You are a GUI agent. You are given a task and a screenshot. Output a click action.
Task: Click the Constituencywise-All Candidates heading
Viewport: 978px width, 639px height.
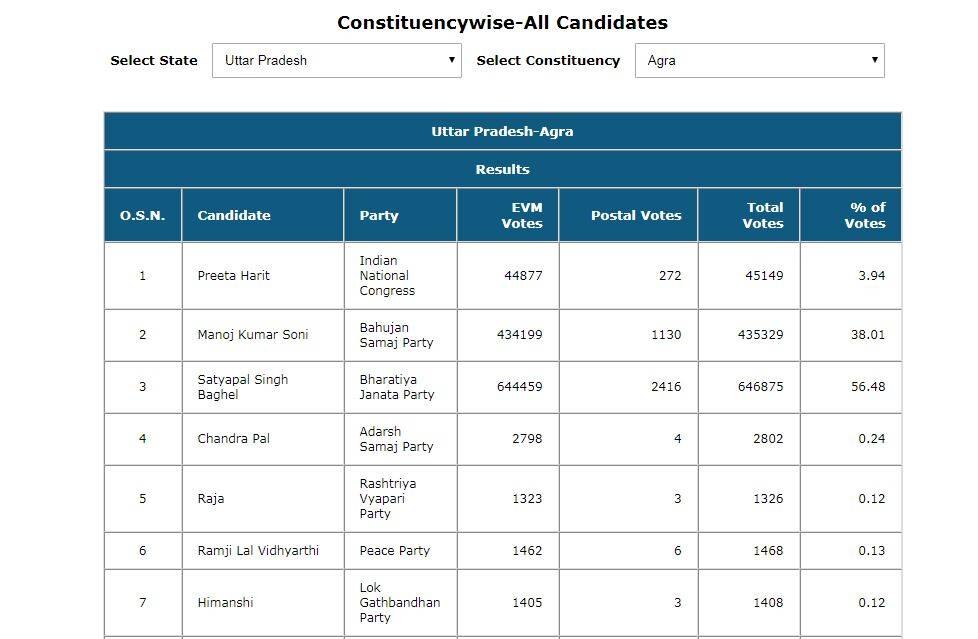pos(502,22)
